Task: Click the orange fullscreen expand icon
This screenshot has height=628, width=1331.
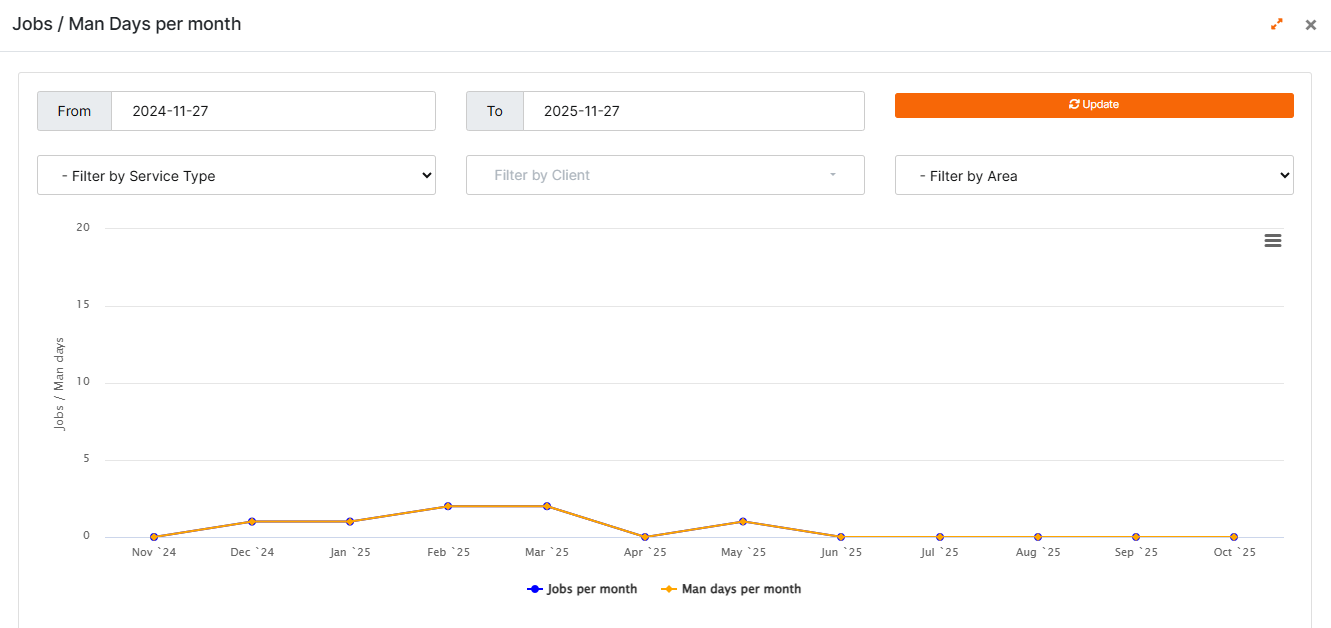Action: click(1277, 23)
